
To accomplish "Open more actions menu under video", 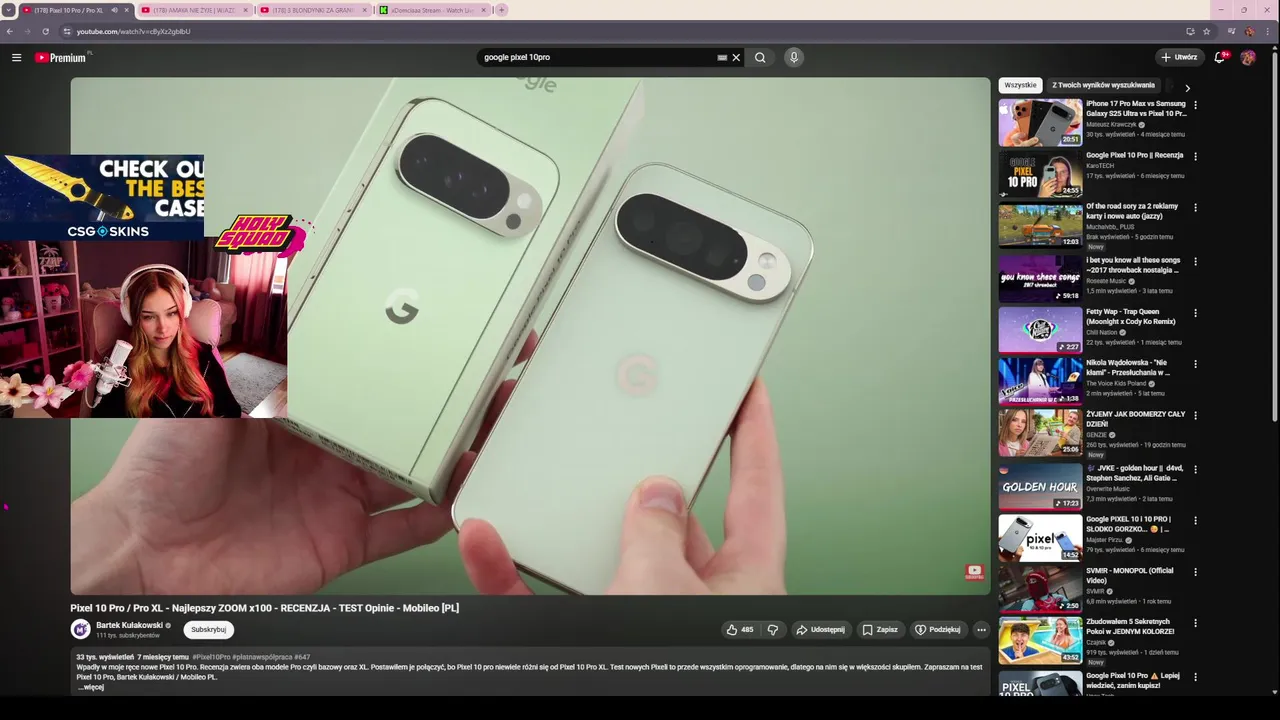I will click(x=981, y=630).
